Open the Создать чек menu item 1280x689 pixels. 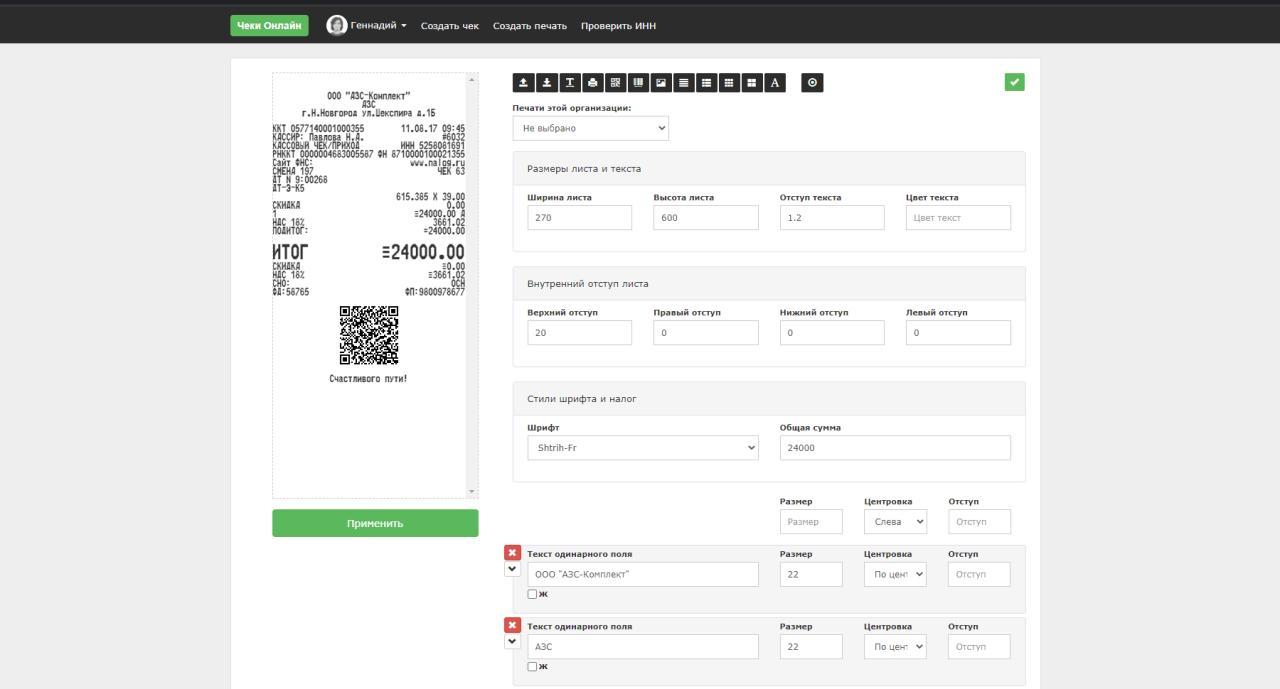[449, 26]
